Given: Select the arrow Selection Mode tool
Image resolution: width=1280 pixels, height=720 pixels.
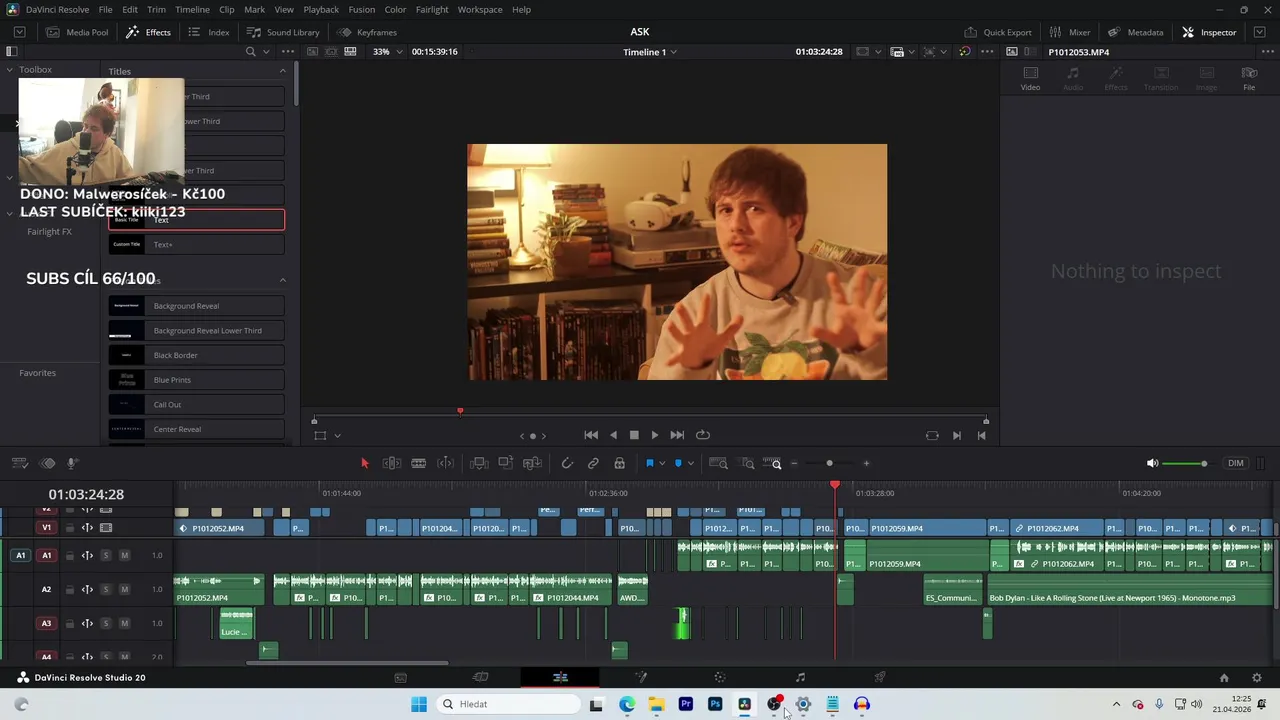Looking at the screenshot, I should [x=365, y=463].
